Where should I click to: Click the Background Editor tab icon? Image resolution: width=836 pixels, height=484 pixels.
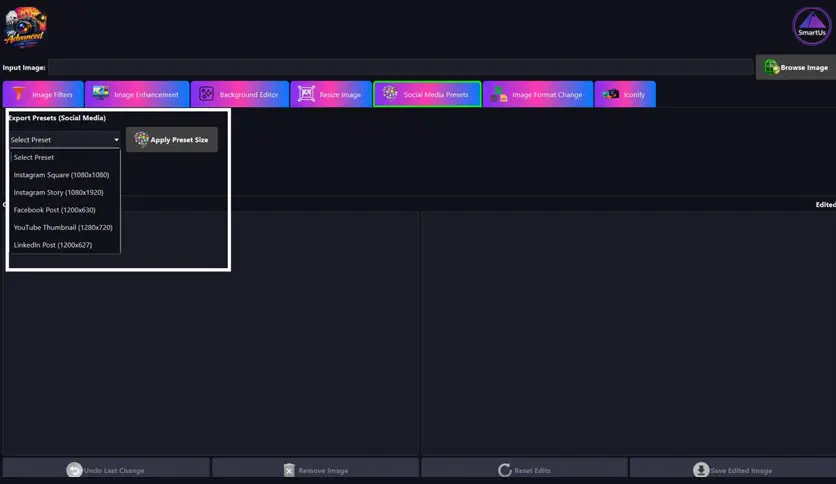pyautogui.click(x=206, y=94)
